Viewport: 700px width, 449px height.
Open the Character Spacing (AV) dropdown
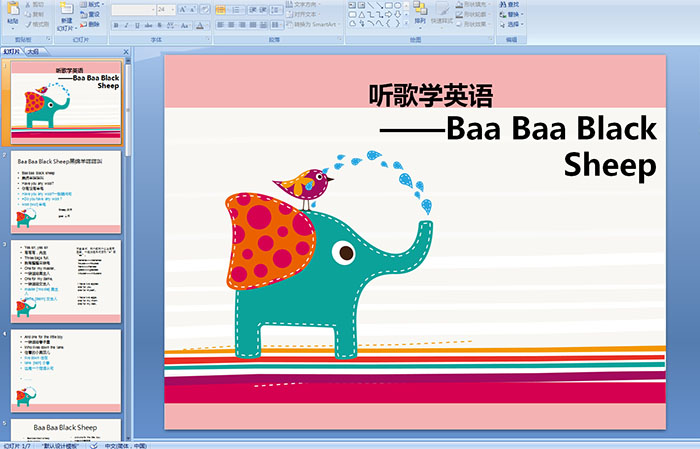[x=171, y=25]
